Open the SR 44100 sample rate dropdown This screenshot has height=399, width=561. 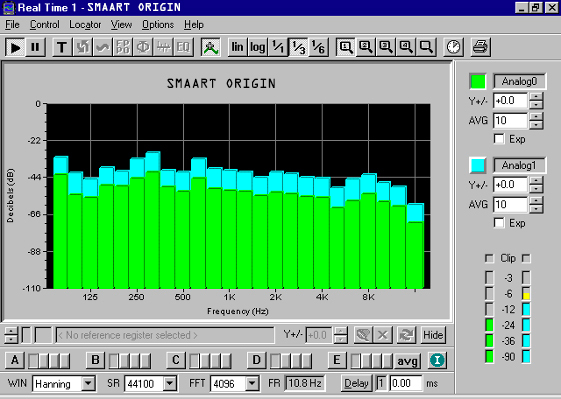(x=170, y=384)
